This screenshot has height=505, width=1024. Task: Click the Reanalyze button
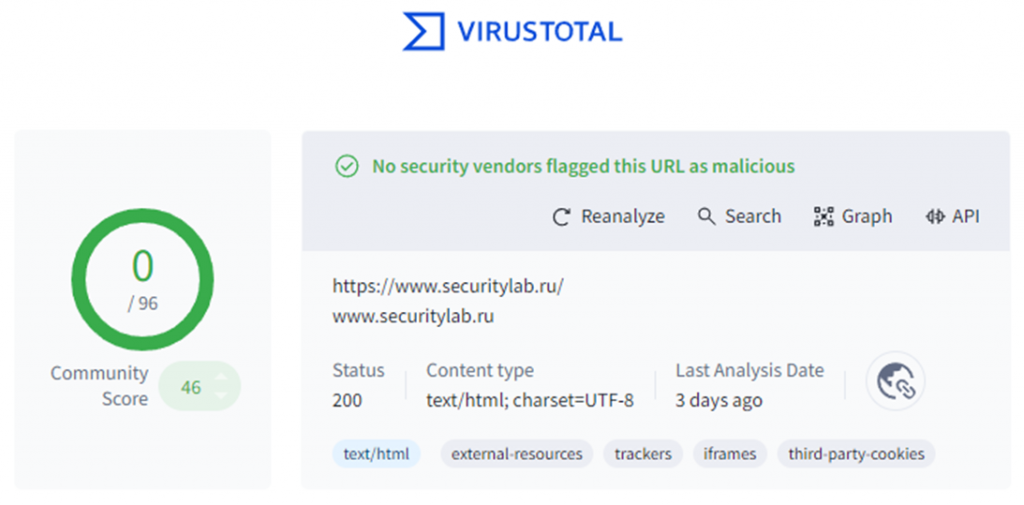pos(609,216)
